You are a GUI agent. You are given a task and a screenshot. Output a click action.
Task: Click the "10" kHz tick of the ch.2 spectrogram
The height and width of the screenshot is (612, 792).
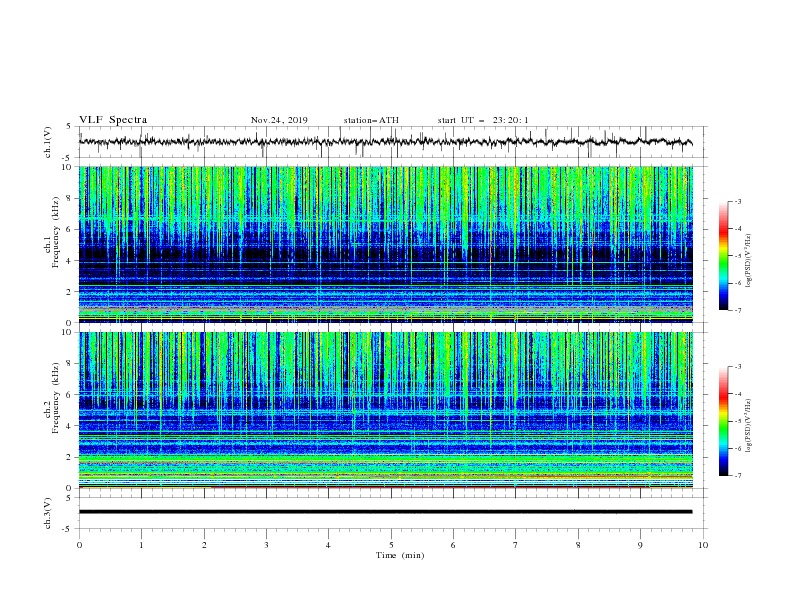pos(68,332)
